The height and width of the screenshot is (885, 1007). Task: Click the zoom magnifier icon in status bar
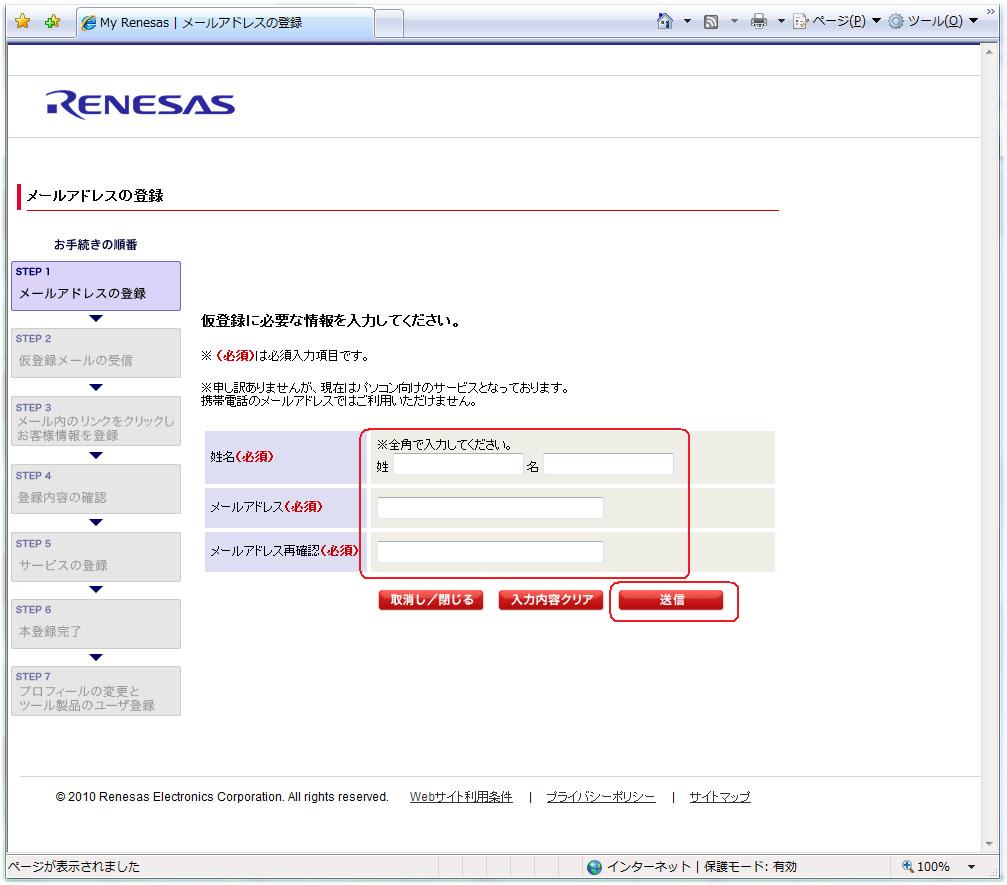(908, 867)
